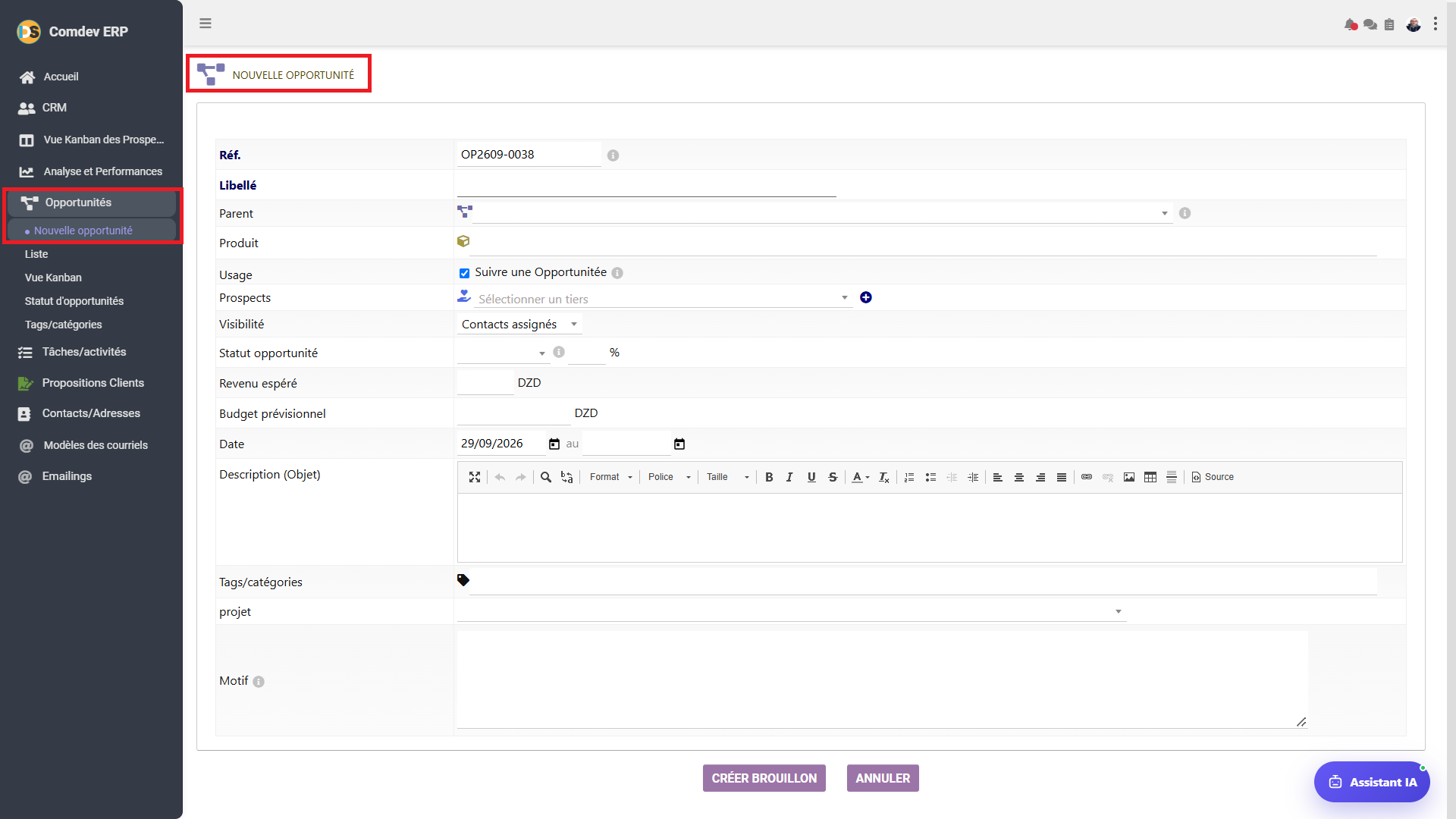
Task: Click the info icon beside Réf. field
Action: 613,155
